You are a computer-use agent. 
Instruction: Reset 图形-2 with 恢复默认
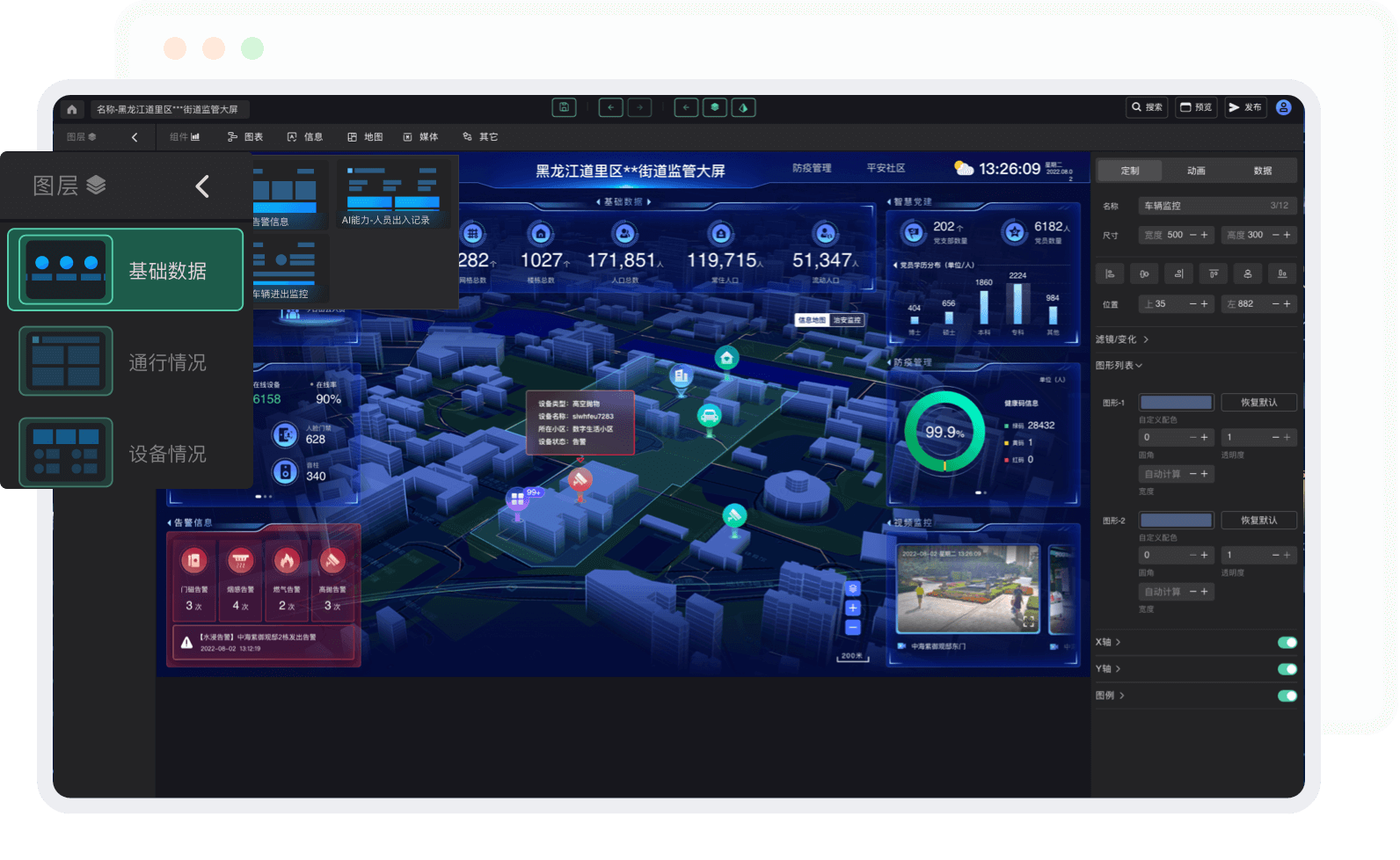click(x=1258, y=521)
